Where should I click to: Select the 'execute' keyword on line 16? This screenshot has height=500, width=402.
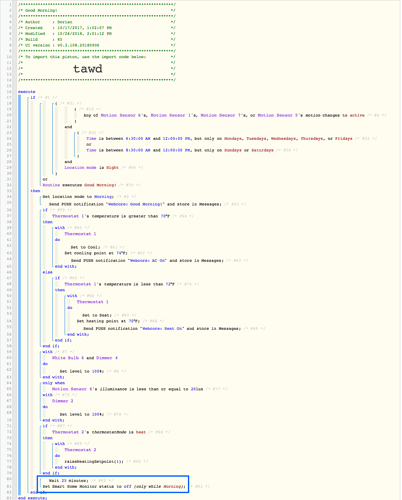coord(27,92)
